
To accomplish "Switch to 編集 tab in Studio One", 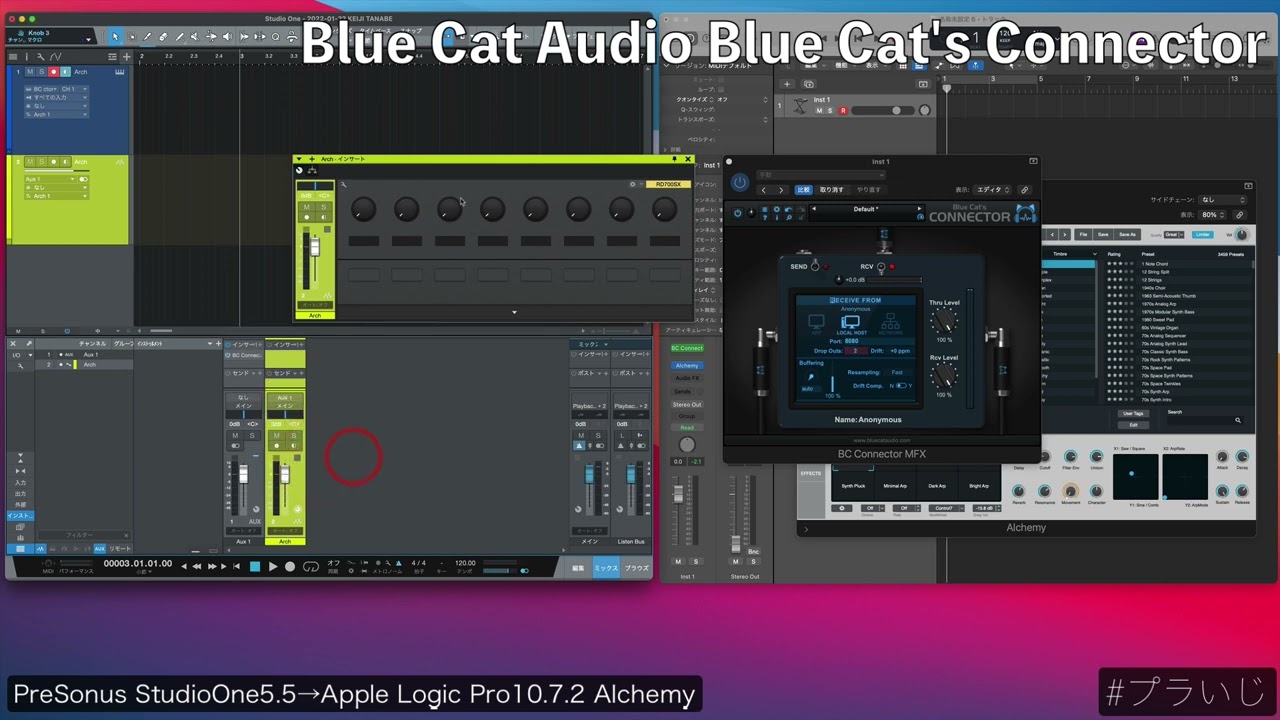I will click(x=578, y=568).
